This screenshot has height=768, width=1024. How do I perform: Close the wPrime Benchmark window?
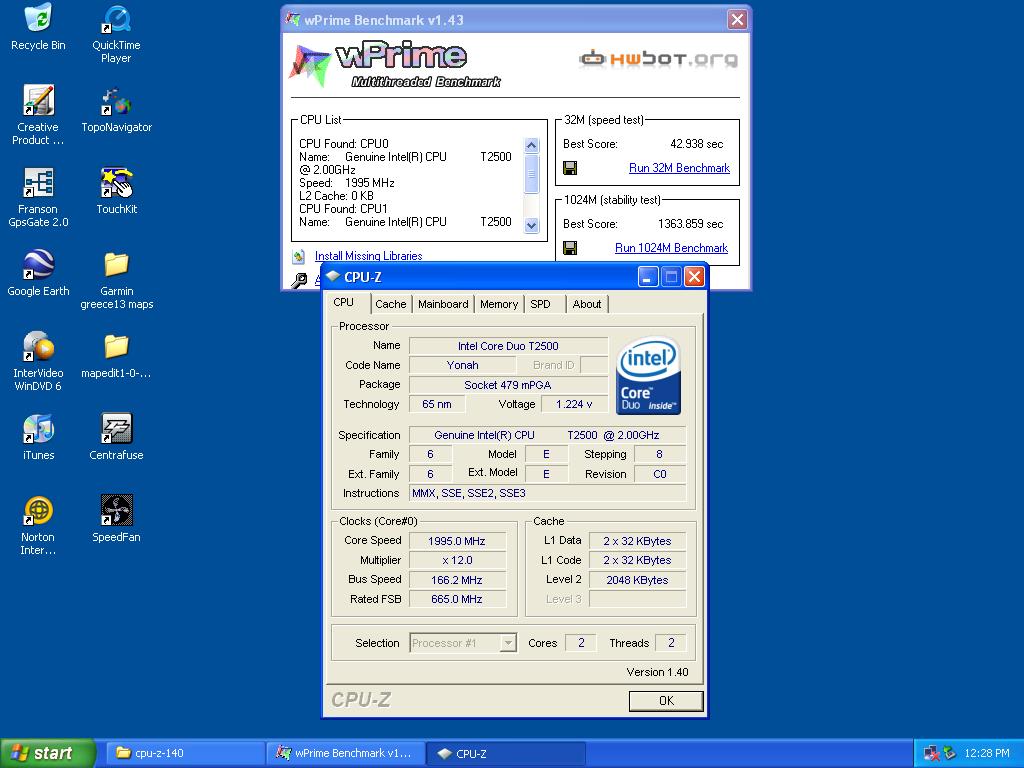pyautogui.click(x=737, y=20)
